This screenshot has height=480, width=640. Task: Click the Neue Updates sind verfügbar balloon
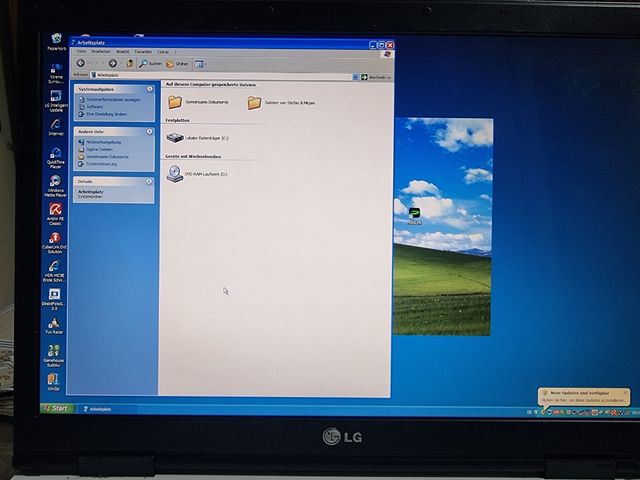click(x=583, y=396)
